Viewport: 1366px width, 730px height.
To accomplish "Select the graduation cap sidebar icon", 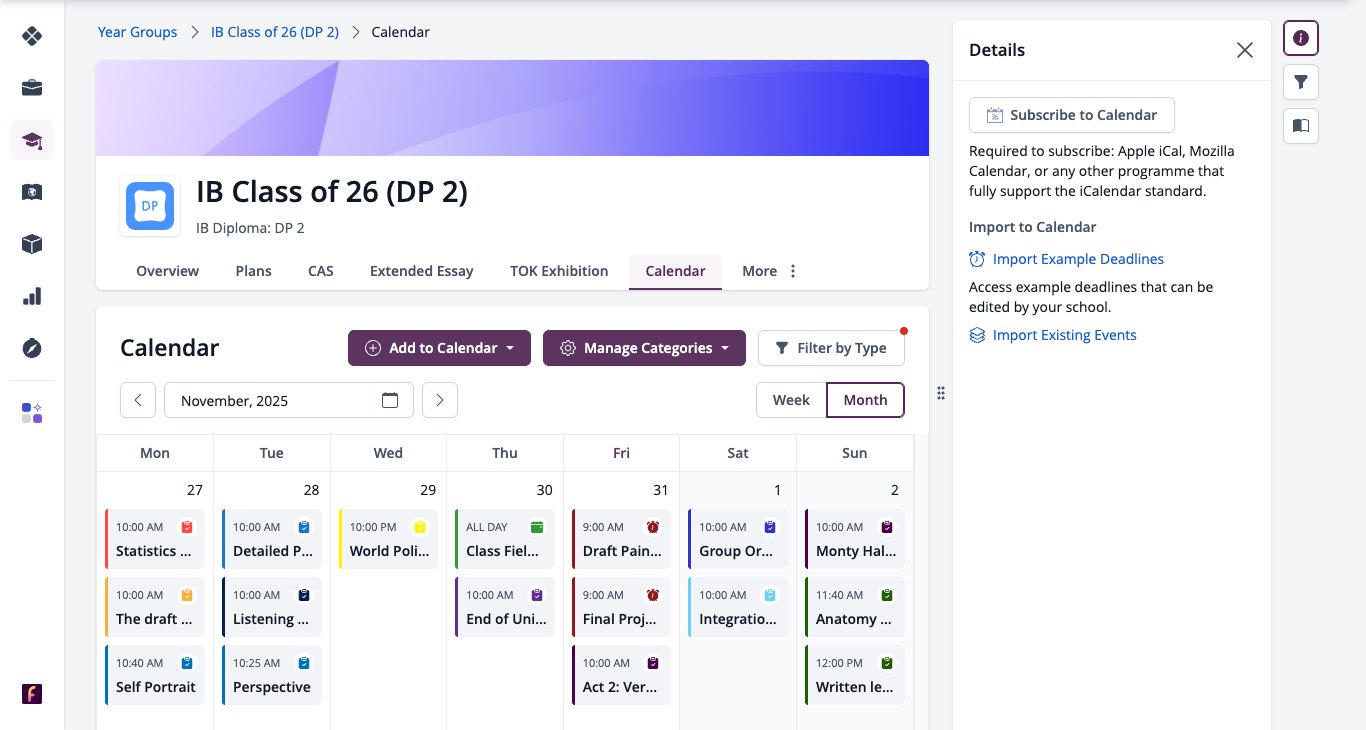I will (x=32, y=140).
